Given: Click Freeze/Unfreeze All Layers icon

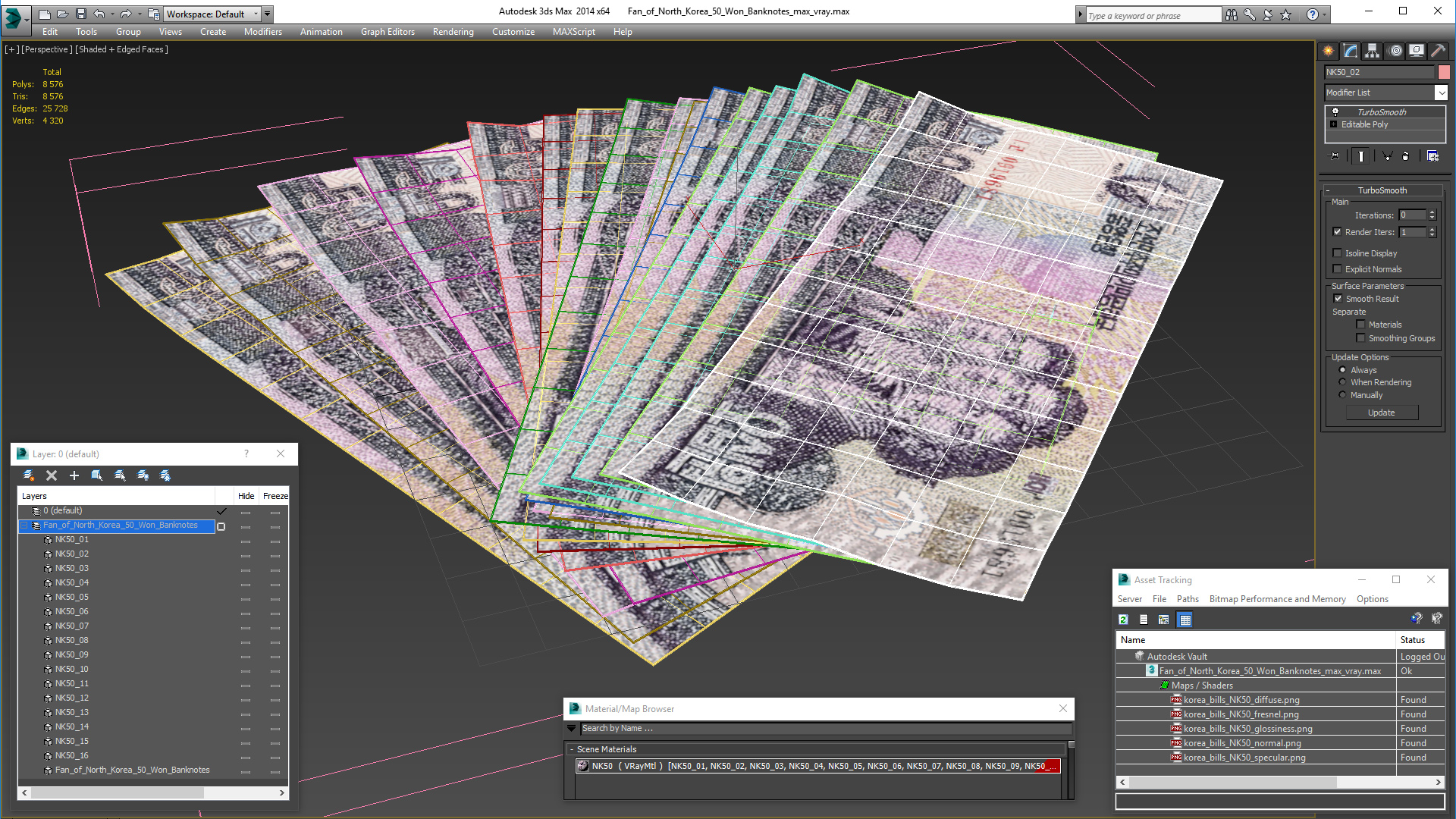Looking at the screenshot, I should pos(165,475).
